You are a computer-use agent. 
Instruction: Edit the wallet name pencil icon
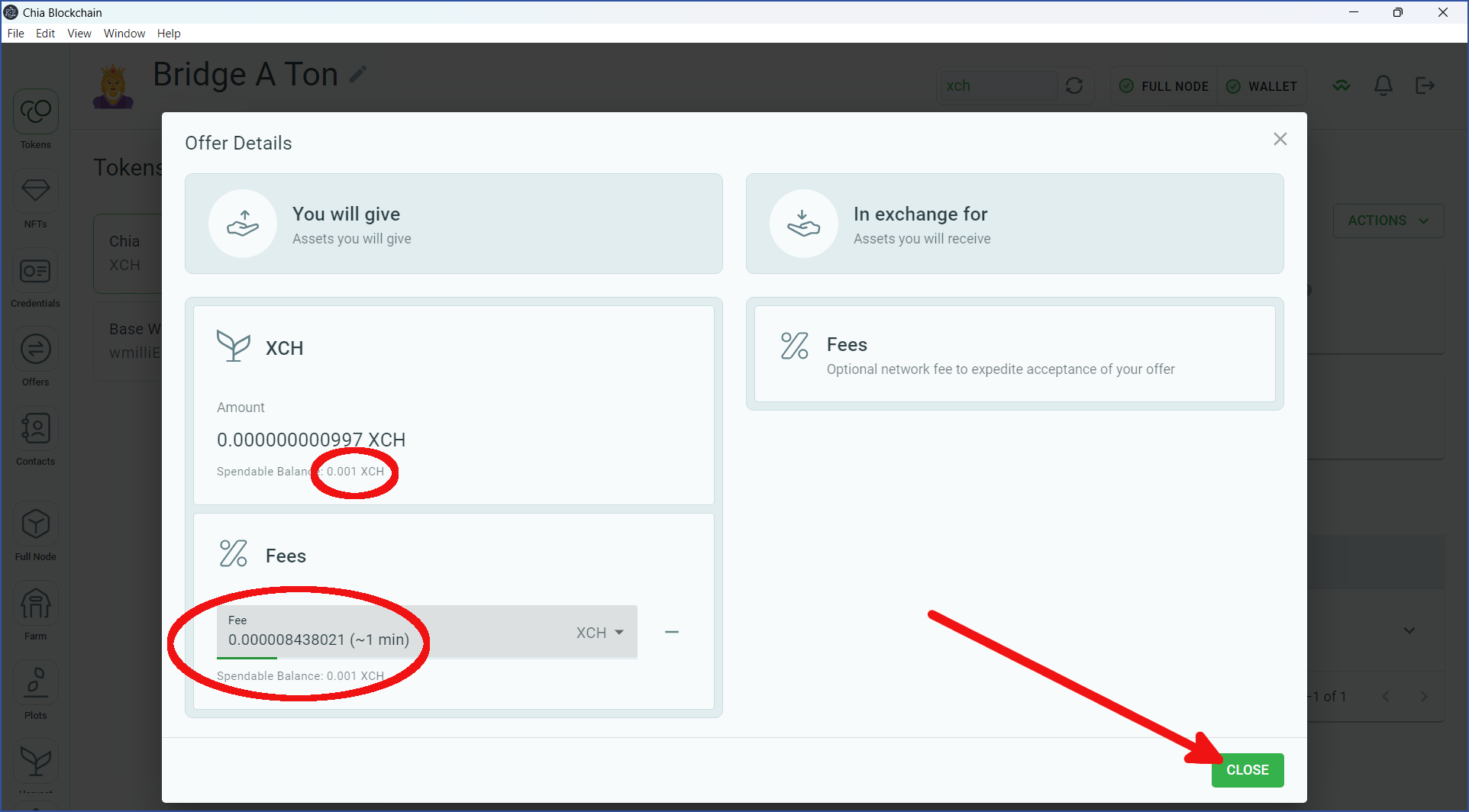(358, 74)
